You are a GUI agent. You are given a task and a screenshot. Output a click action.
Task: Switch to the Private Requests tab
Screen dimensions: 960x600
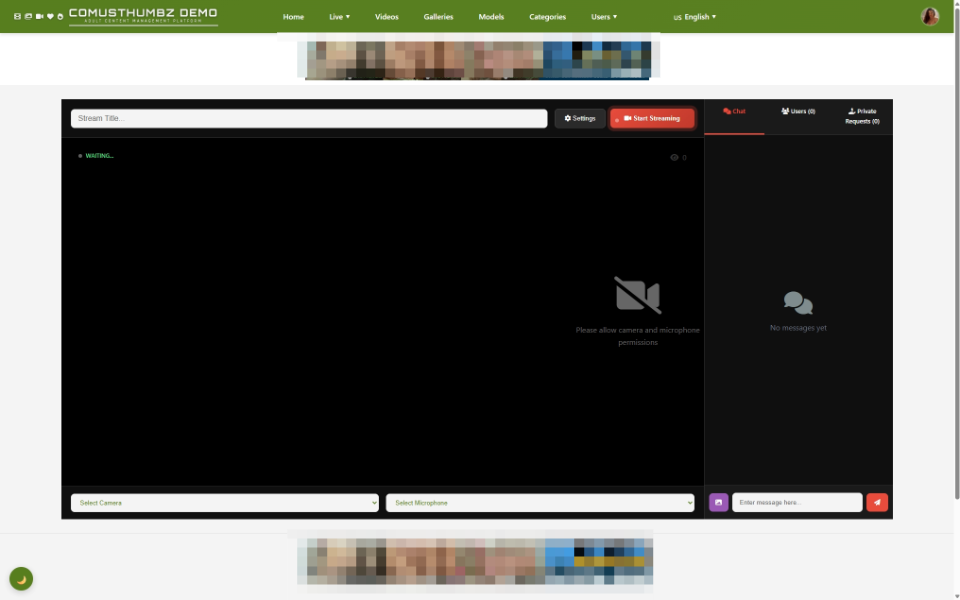pos(861,116)
